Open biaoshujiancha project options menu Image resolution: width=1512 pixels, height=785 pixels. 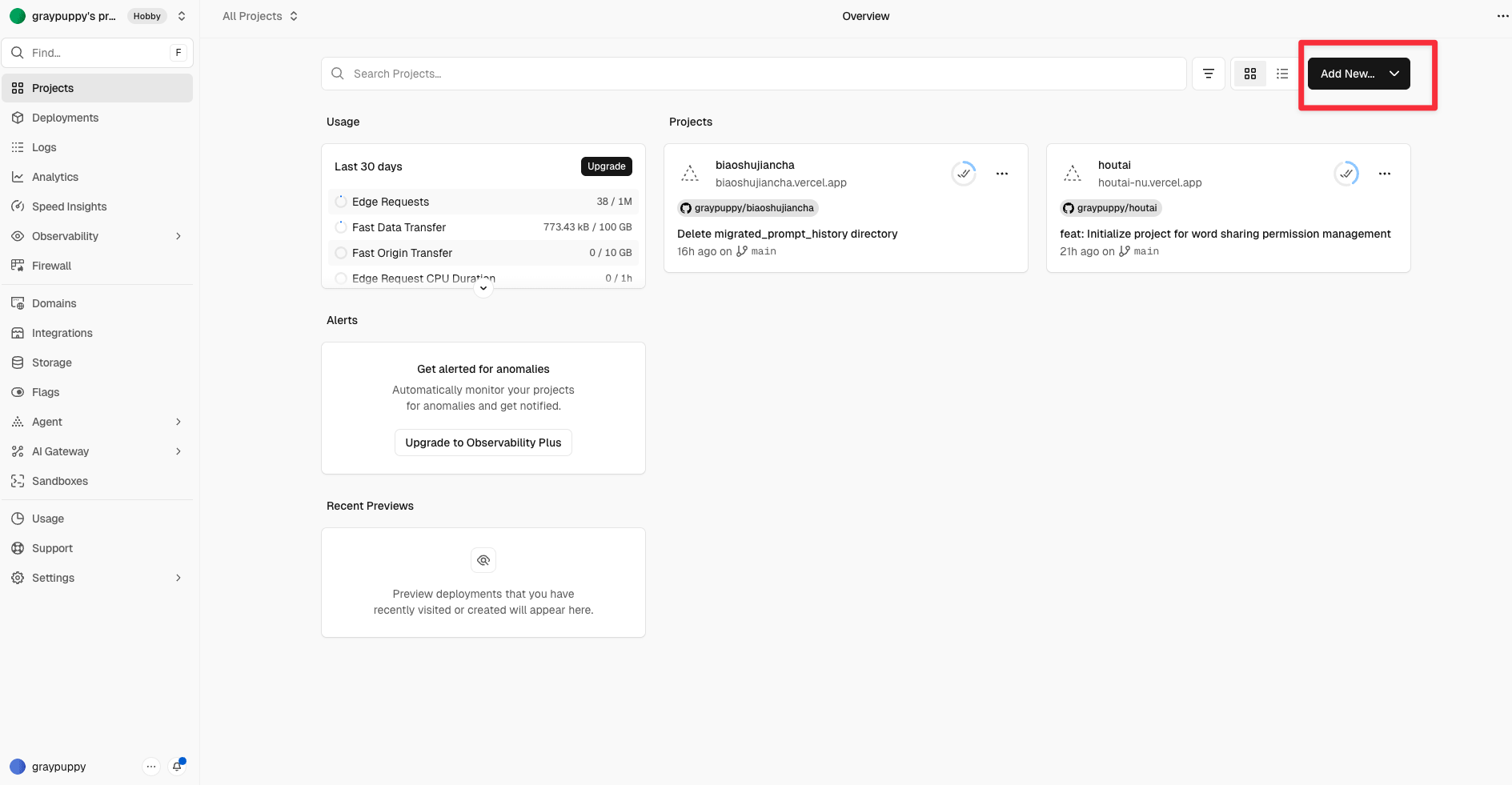[x=1001, y=174]
